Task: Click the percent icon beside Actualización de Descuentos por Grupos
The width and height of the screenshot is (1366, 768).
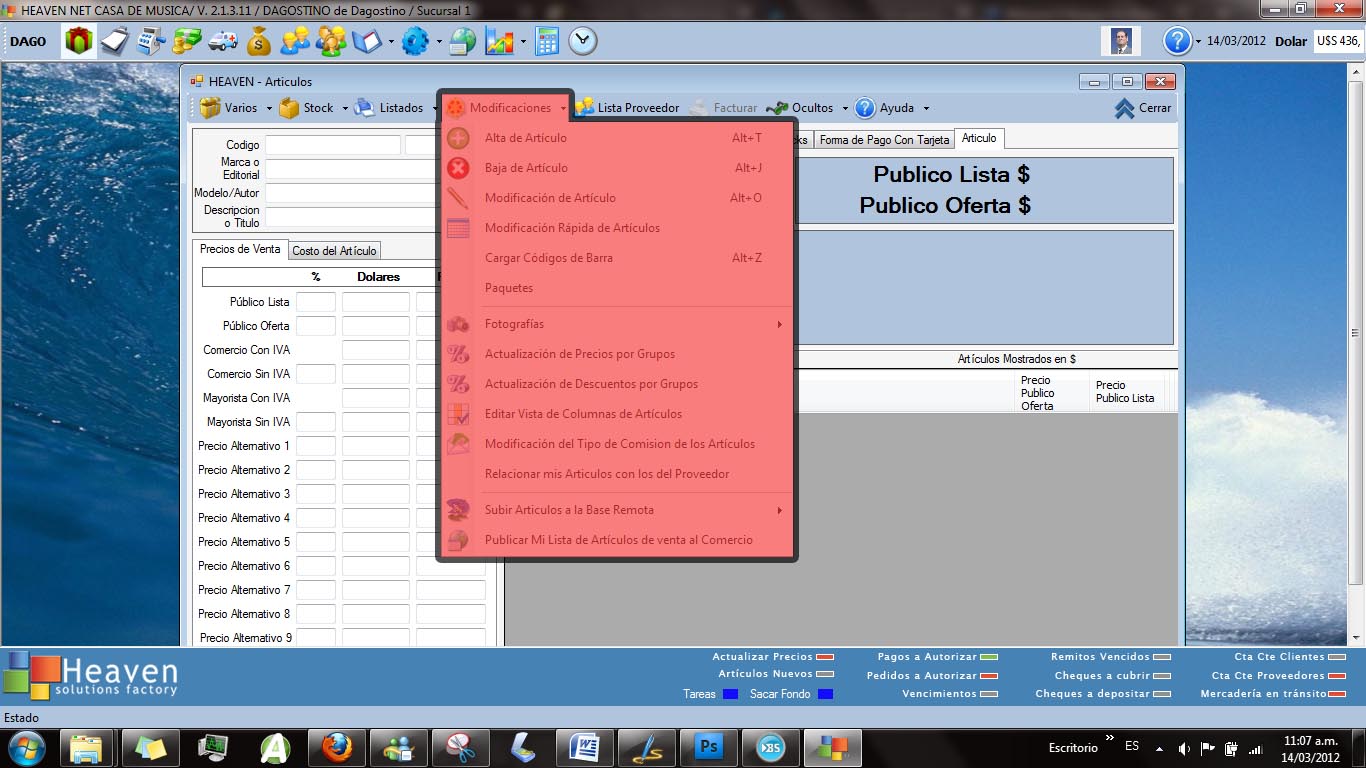Action: [x=458, y=384]
